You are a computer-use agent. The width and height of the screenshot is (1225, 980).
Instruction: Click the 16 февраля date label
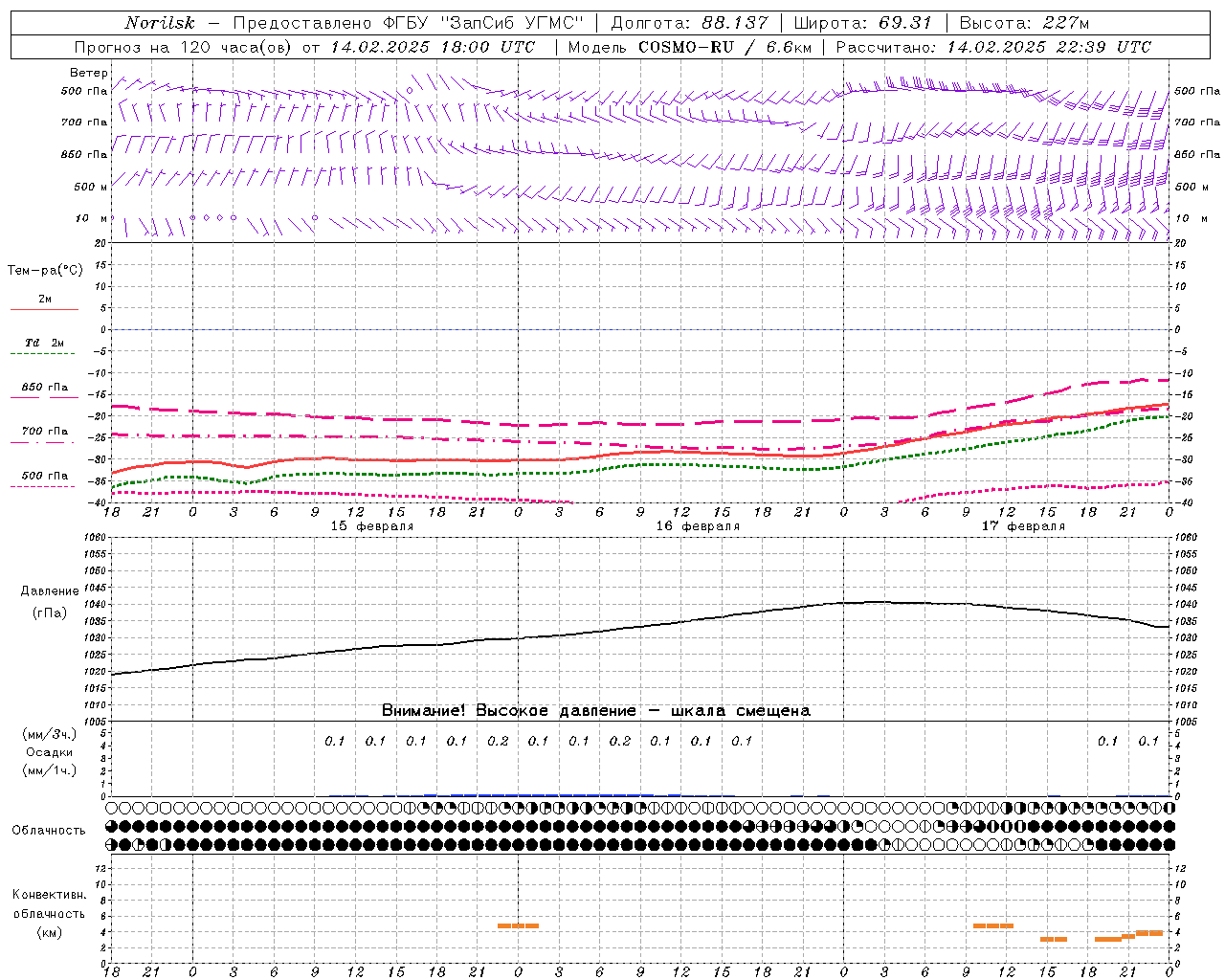(x=698, y=526)
